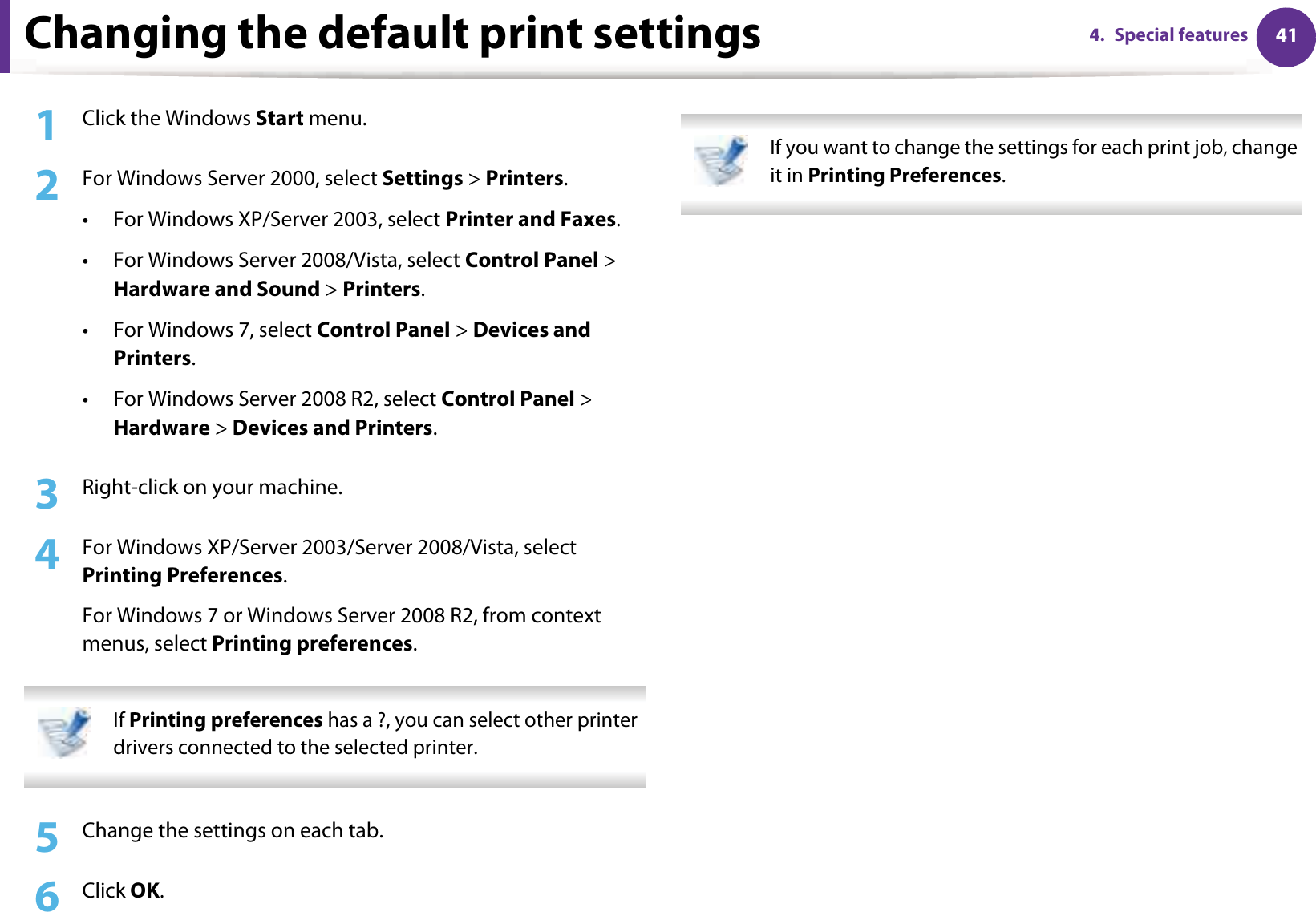Click "Printing Preferences" in the right-hand note
This screenshot has height=912, width=1316.
[x=905, y=176]
